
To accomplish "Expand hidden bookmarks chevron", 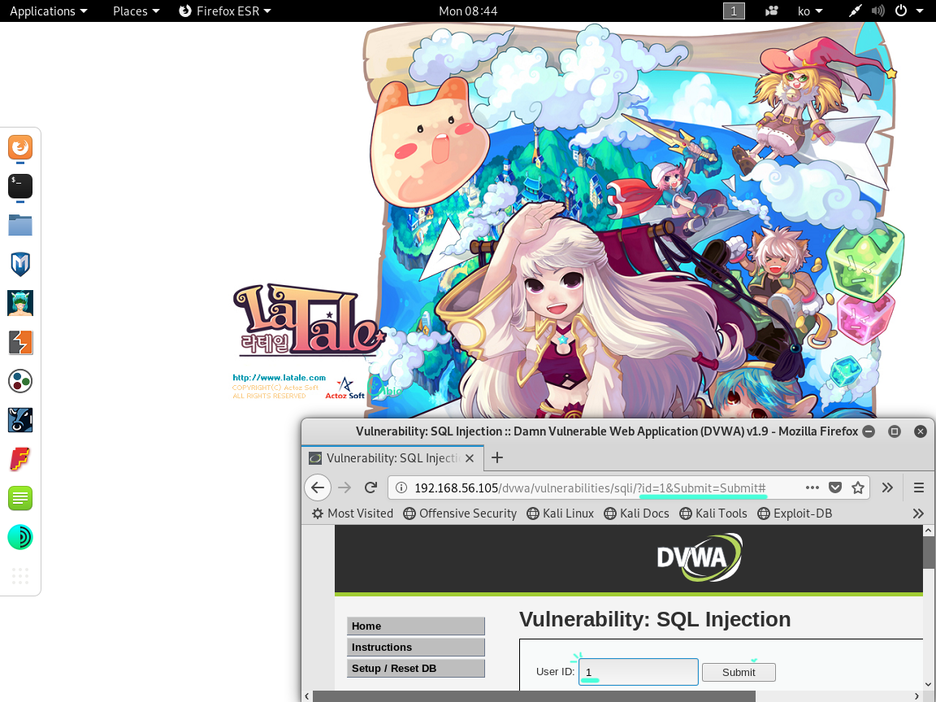I will [917, 513].
